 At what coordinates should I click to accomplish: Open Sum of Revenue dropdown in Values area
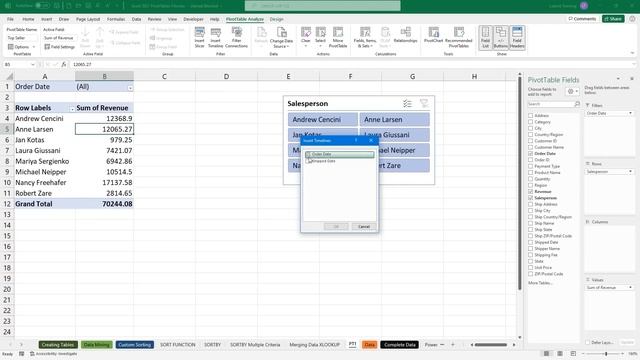(x=631, y=287)
